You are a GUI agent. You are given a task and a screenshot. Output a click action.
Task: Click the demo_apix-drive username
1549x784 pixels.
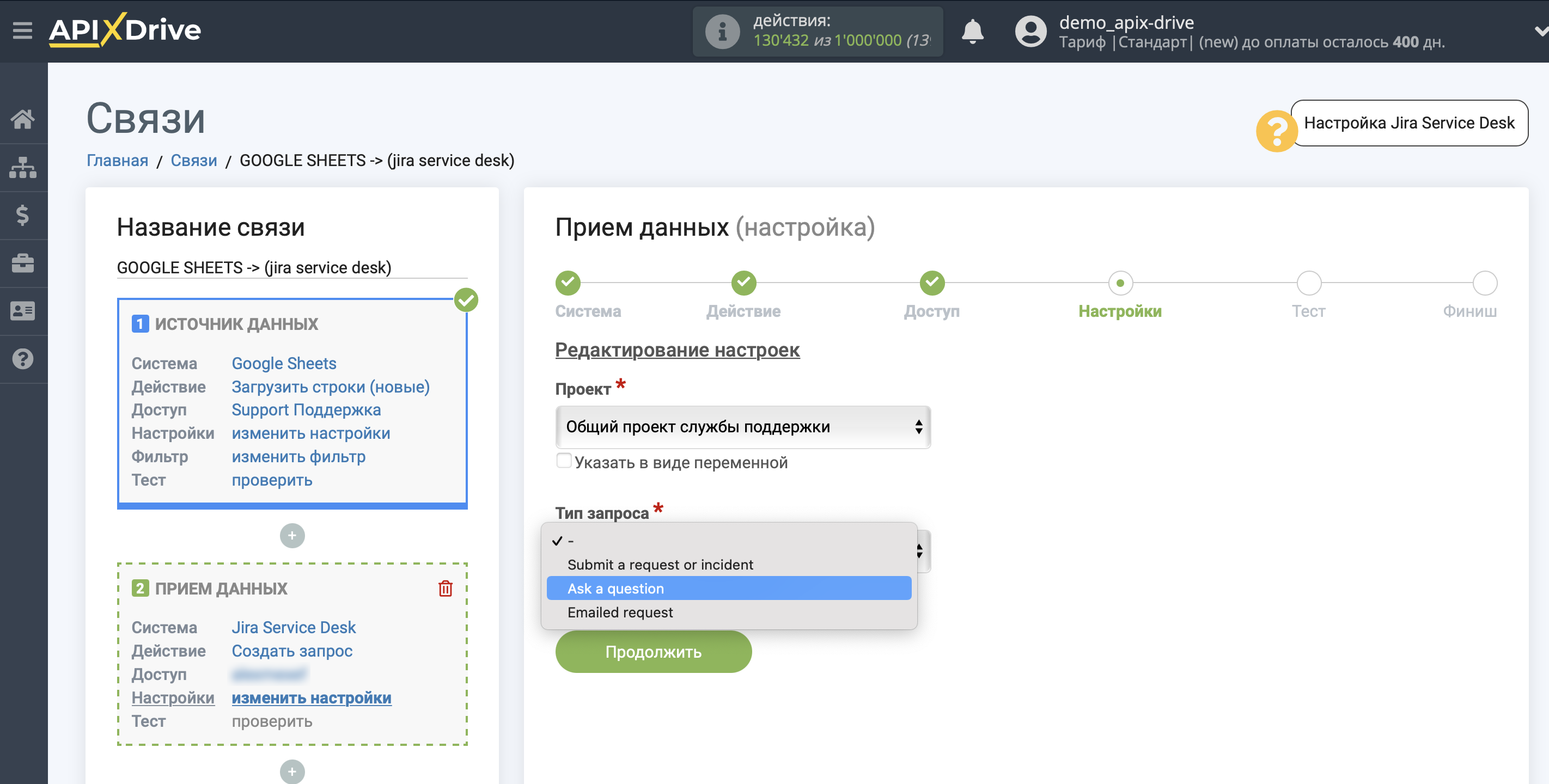click(x=1126, y=22)
